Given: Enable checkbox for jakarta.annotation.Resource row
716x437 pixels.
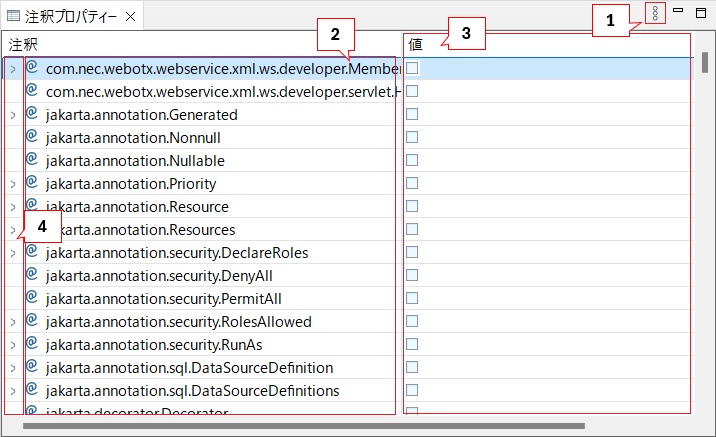Looking at the screenshot, I should [x=412, y=206].
